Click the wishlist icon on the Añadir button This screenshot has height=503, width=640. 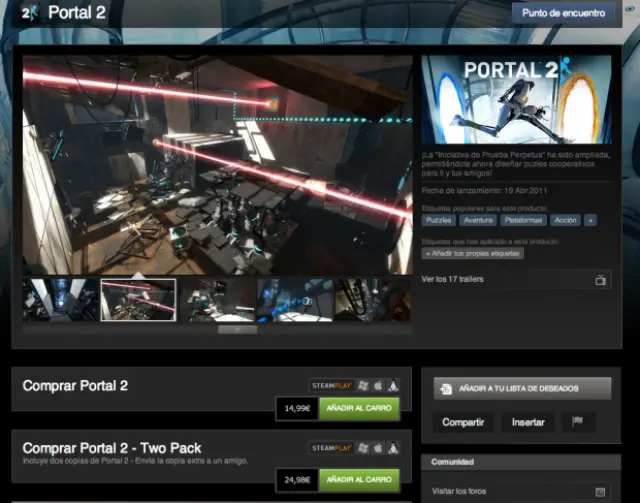[x=446, y=388]
